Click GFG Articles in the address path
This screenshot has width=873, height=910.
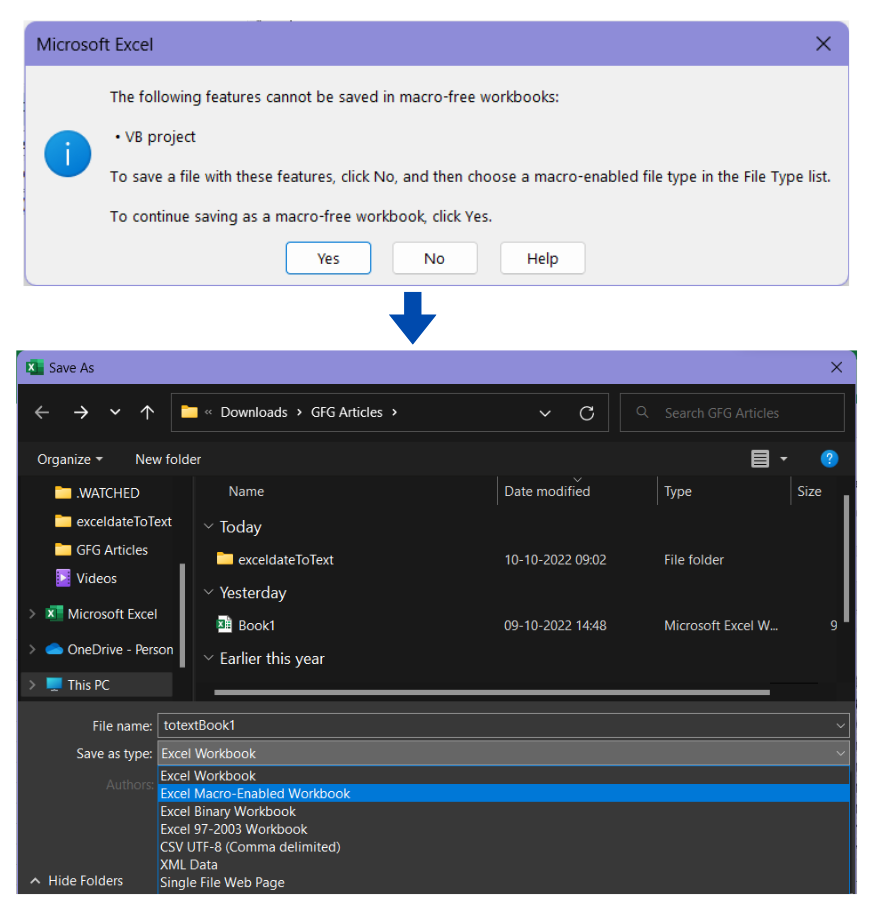click(347, 413)
